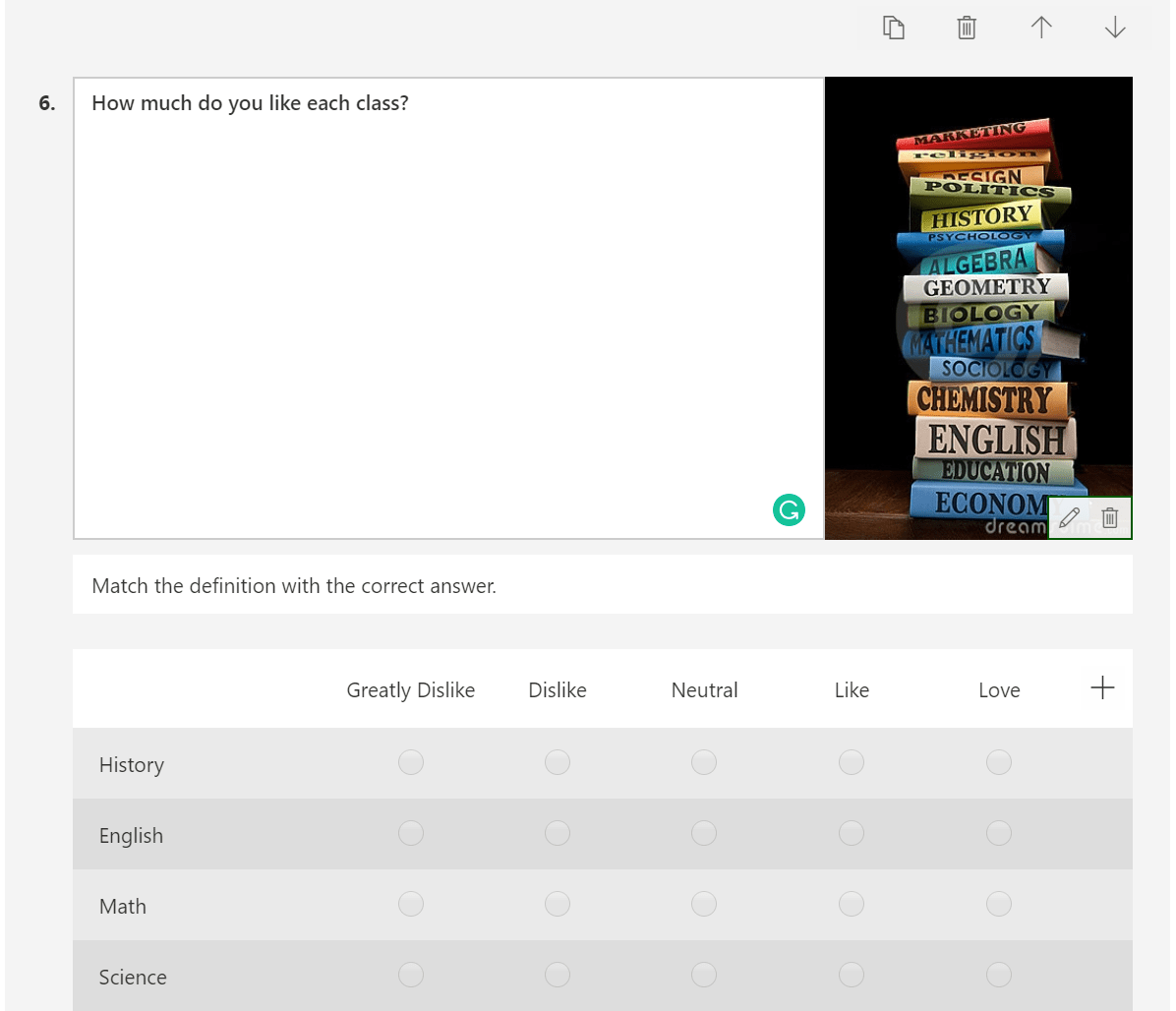Select Love for History
The image size is (1176, 1011).
click(x=999, y=762)
